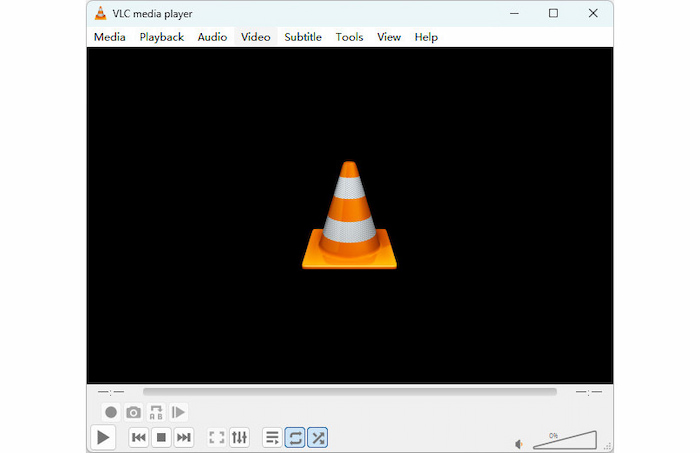The height and width of the screenshot is (453, 700).
Task: Skip to previous media track
Action: (x=139, y=437)
